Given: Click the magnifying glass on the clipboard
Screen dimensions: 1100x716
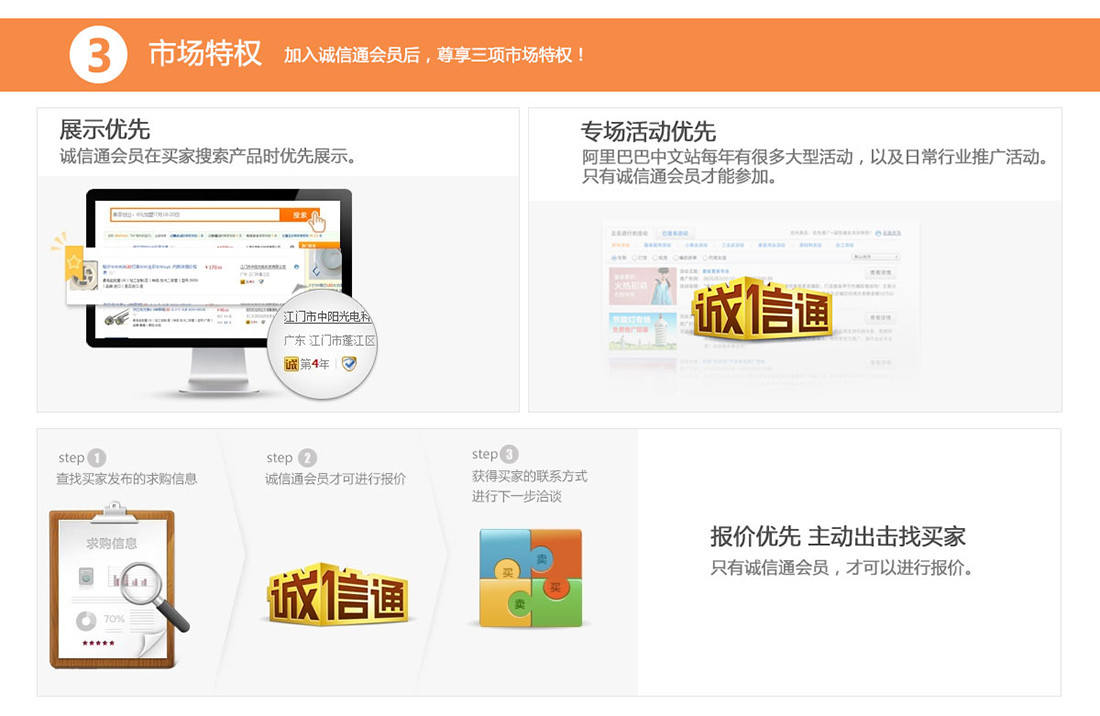Looking at the screenshot, I should pyautogui.click(x=154, y=597).
